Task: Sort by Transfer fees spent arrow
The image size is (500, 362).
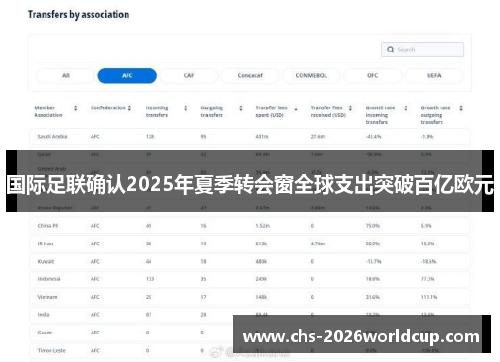Action: (x=296, y=109)
